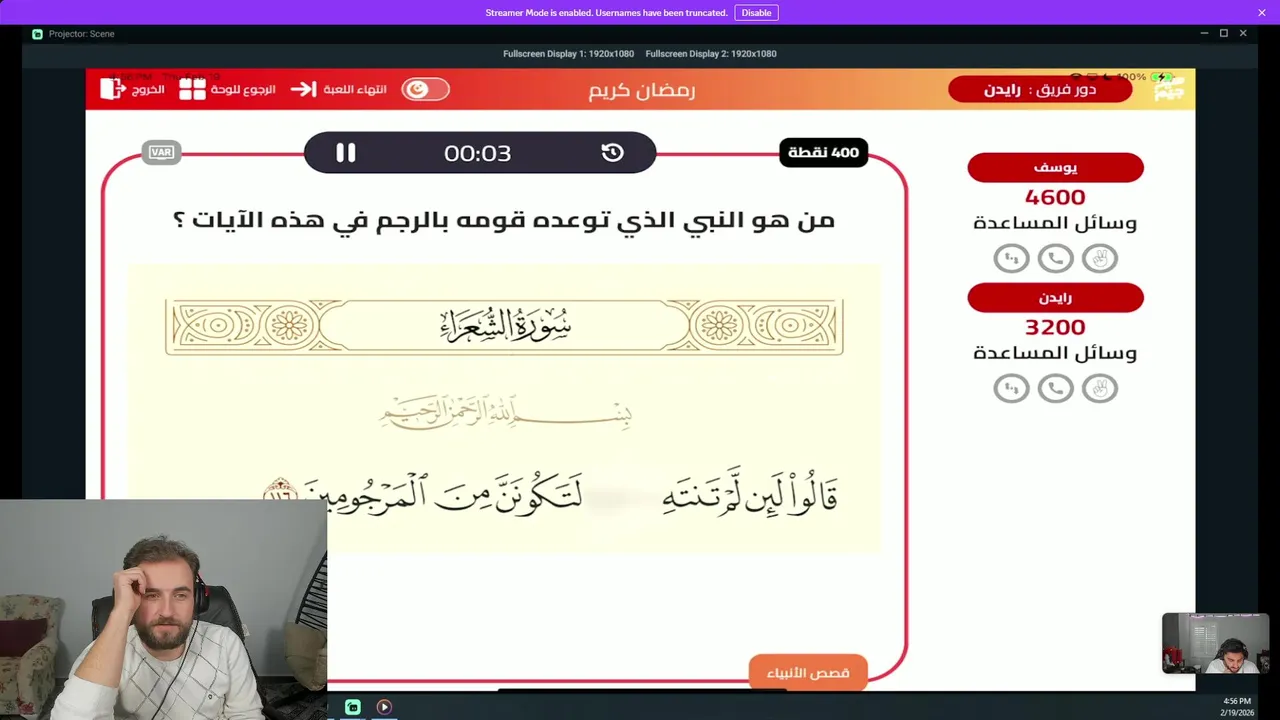This screenshot has height=720, width=1280.
Task: Click the رمضان كريم header title
Action: (x=641, y=90)
